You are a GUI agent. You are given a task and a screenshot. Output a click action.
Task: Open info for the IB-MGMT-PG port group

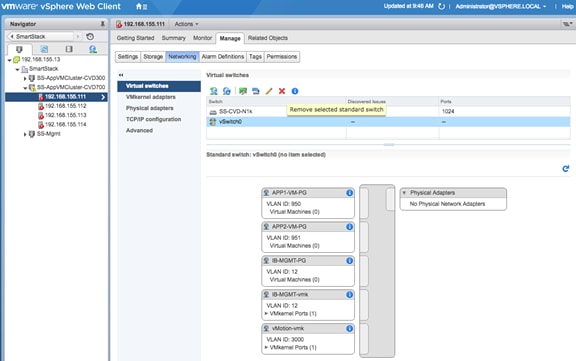pyautogui.click(x=349, y=261)
